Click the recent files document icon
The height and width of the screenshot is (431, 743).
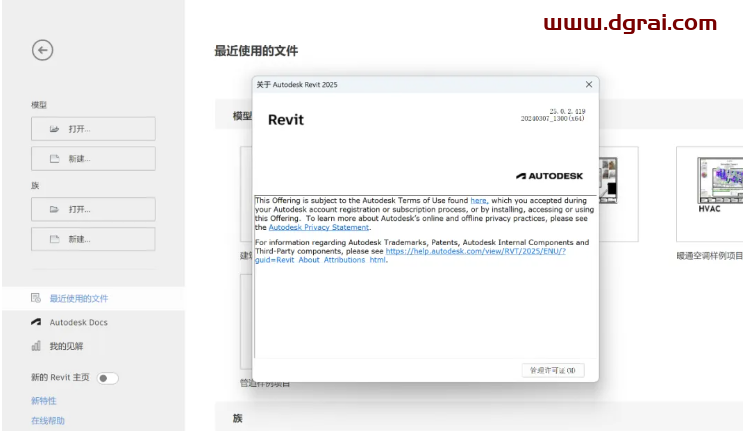coord(36,298)
